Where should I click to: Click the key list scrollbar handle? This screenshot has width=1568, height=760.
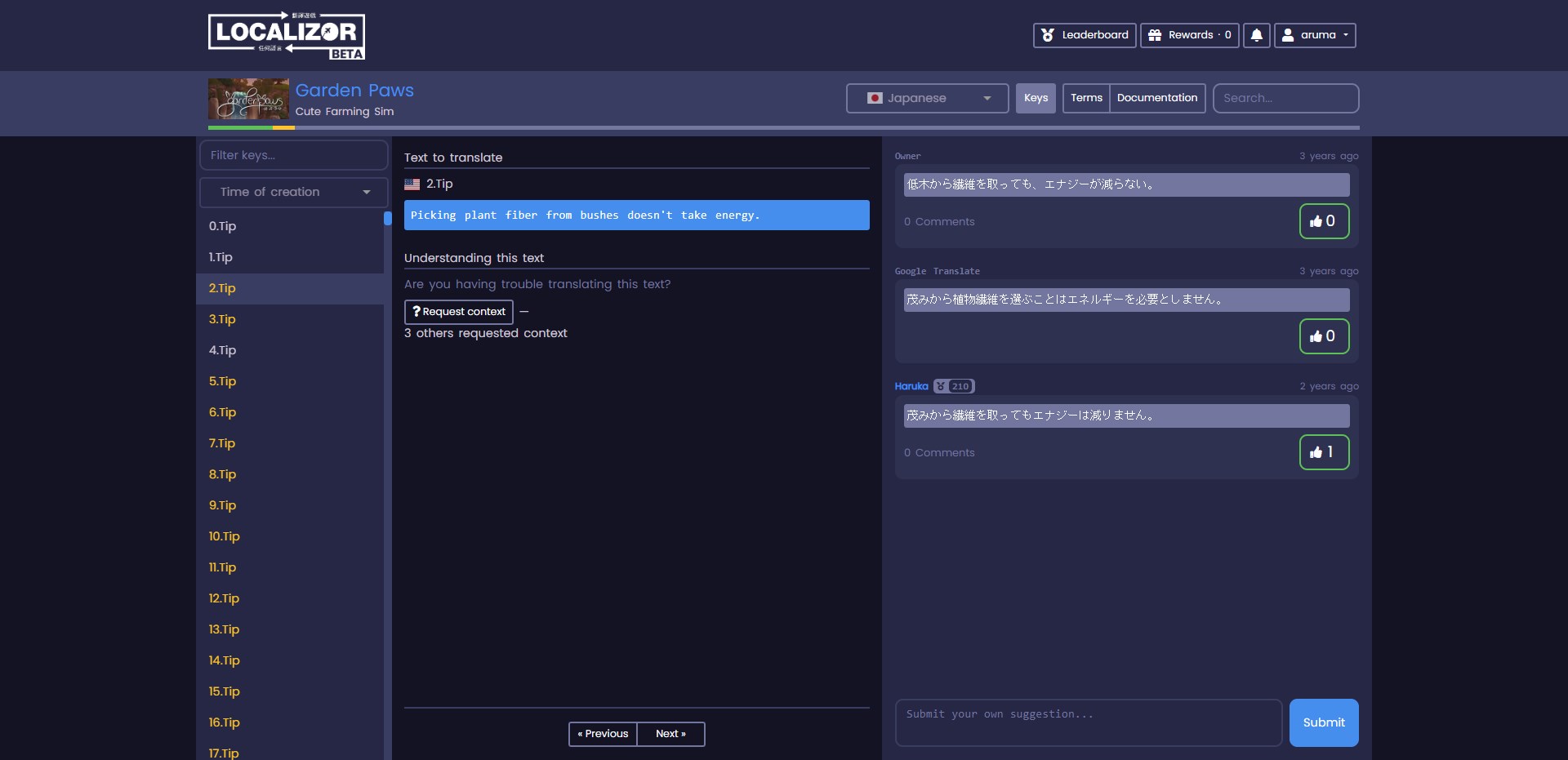tap(387, 219)
